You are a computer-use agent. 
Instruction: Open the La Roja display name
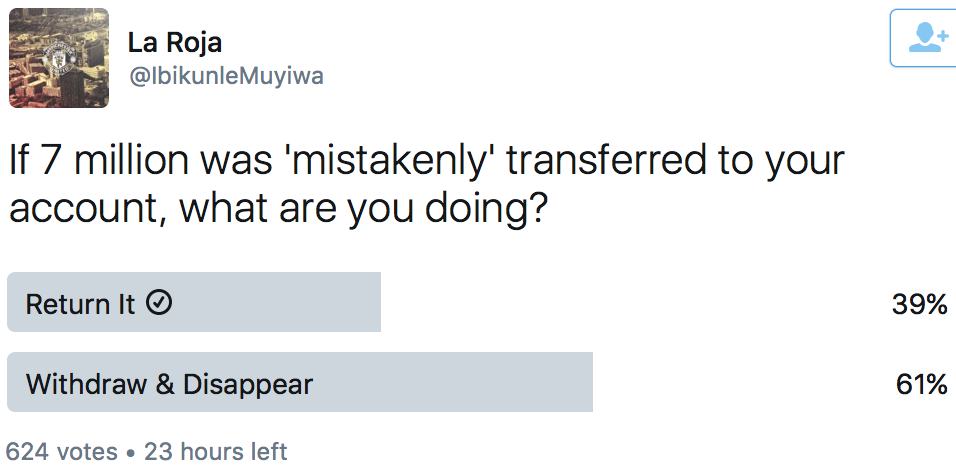coord(175,43)
